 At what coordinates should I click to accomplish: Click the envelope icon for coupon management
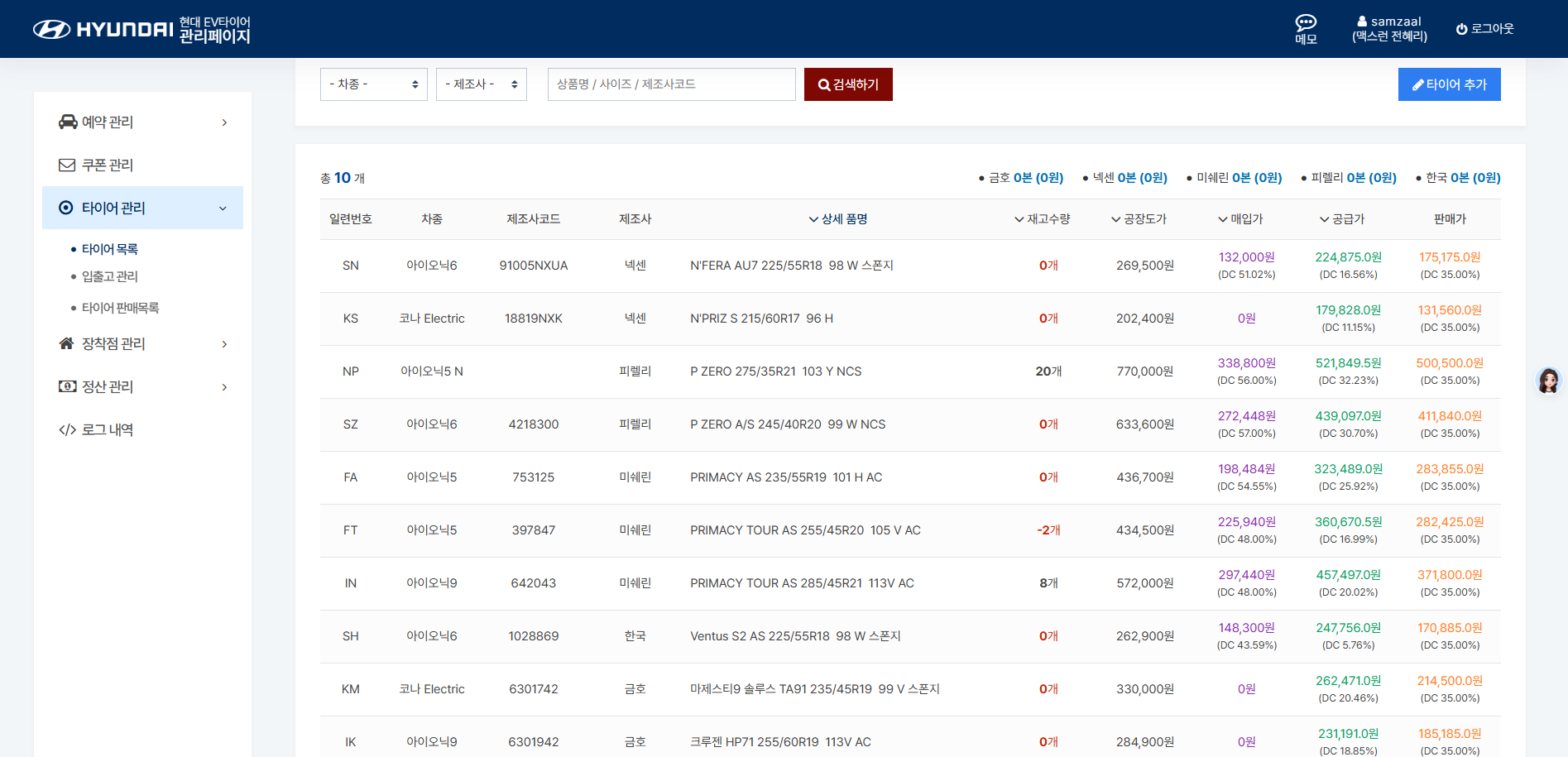click(x=67, y=165)
